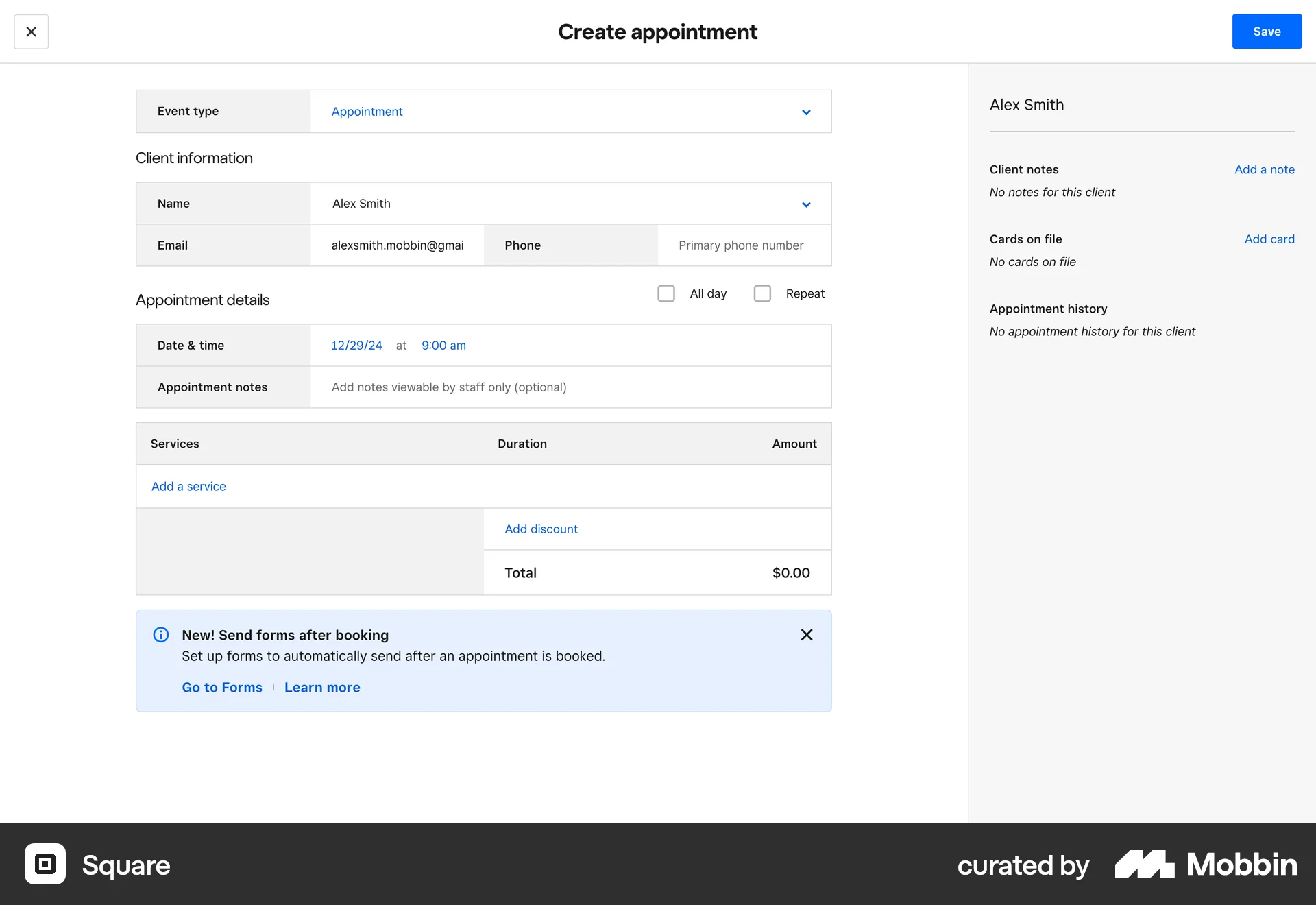The height and width of the screenshot is (905, 1316).
Task: Change the appointment time 9:00 am
Action: pos(443,345)
